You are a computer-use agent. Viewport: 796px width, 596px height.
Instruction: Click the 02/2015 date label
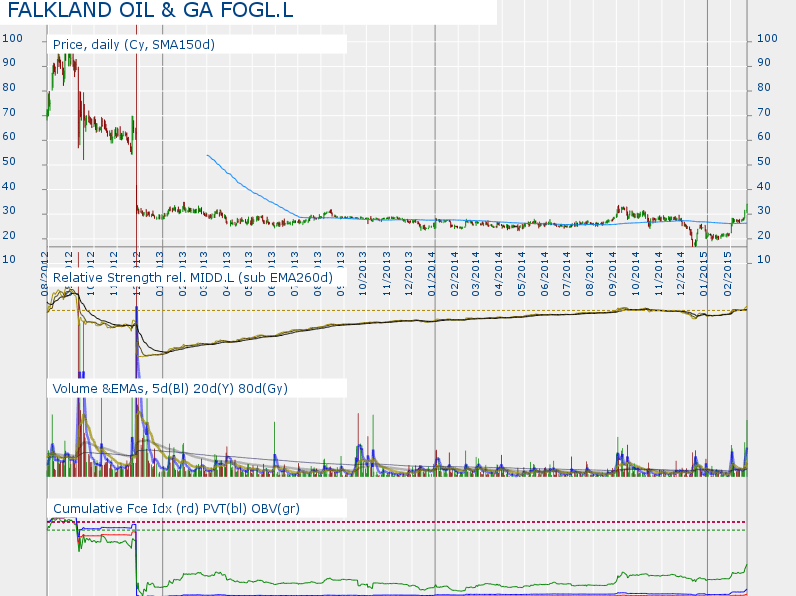tap(727, 274)
